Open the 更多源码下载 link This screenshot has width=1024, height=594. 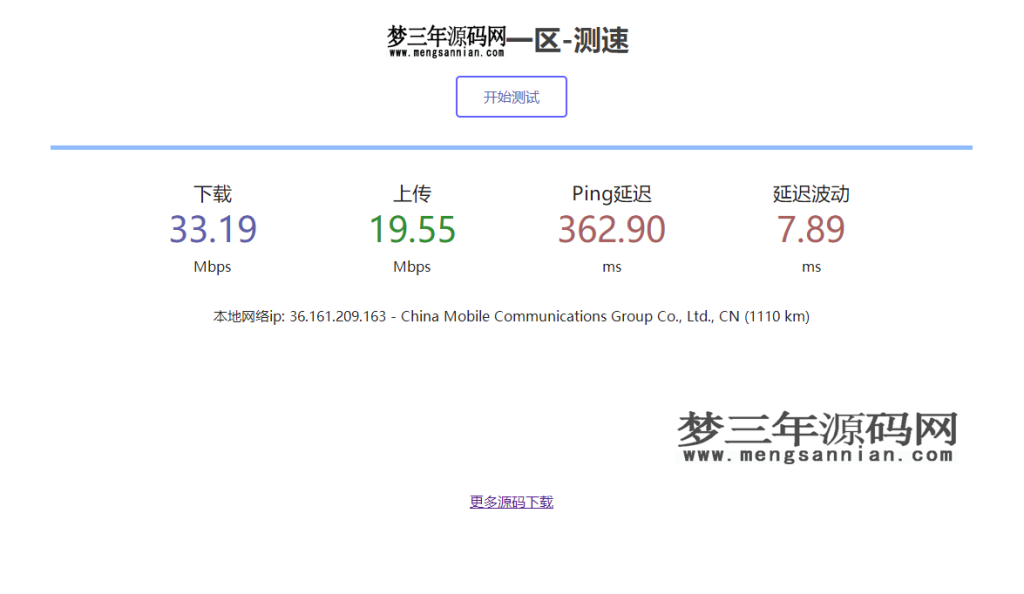[511, 502]
